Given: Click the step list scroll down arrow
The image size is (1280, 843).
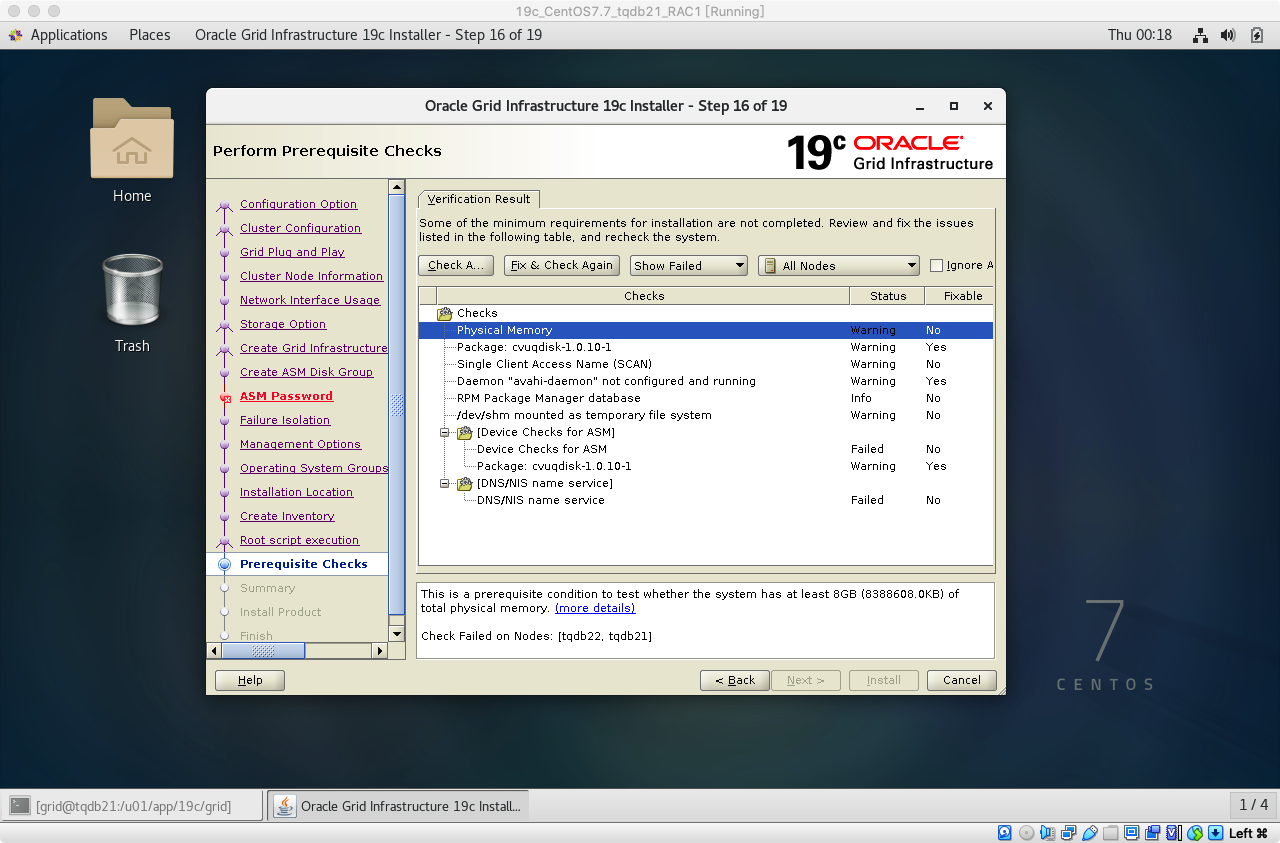Looking at the screenshot, I should click(397, 633).
